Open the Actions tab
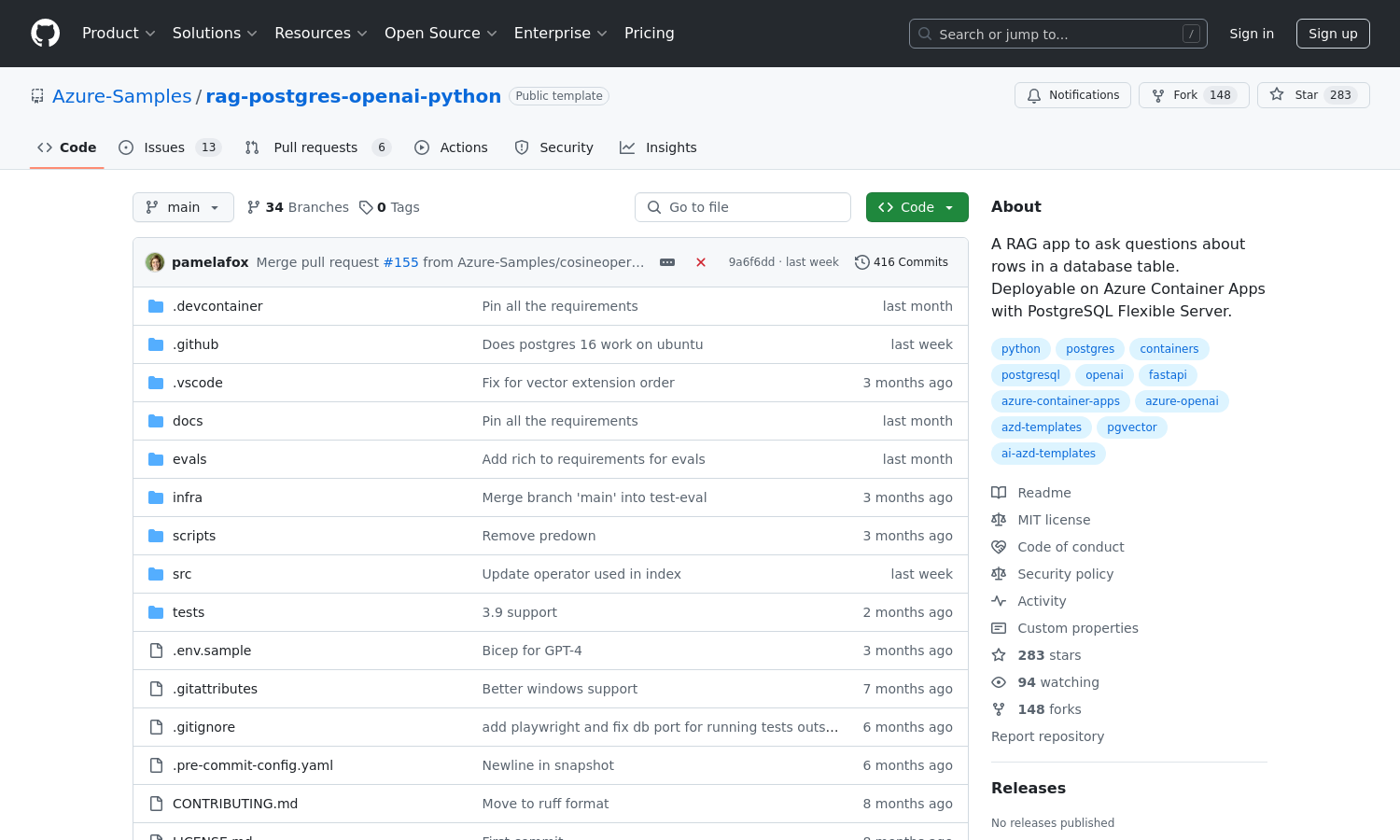The height and width of the screenshot is (840, 1400). (452, 147)
